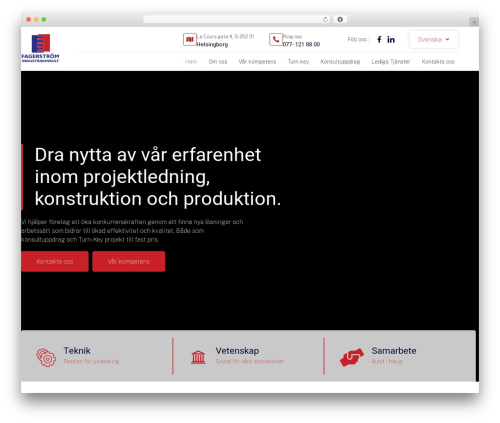
Task: Click the phone number 077-121 88 00
Action: point(301,44)
